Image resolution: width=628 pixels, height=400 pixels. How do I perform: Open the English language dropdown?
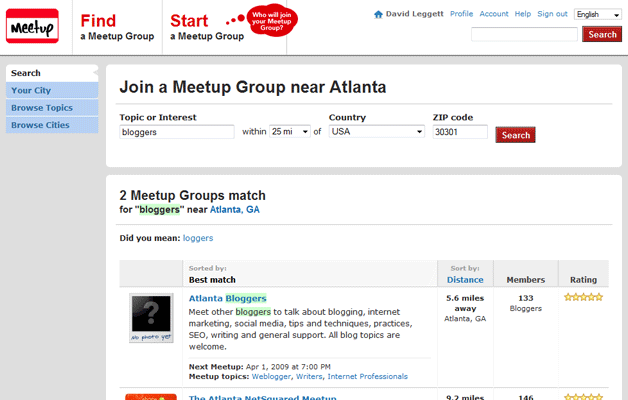(598, 14)
